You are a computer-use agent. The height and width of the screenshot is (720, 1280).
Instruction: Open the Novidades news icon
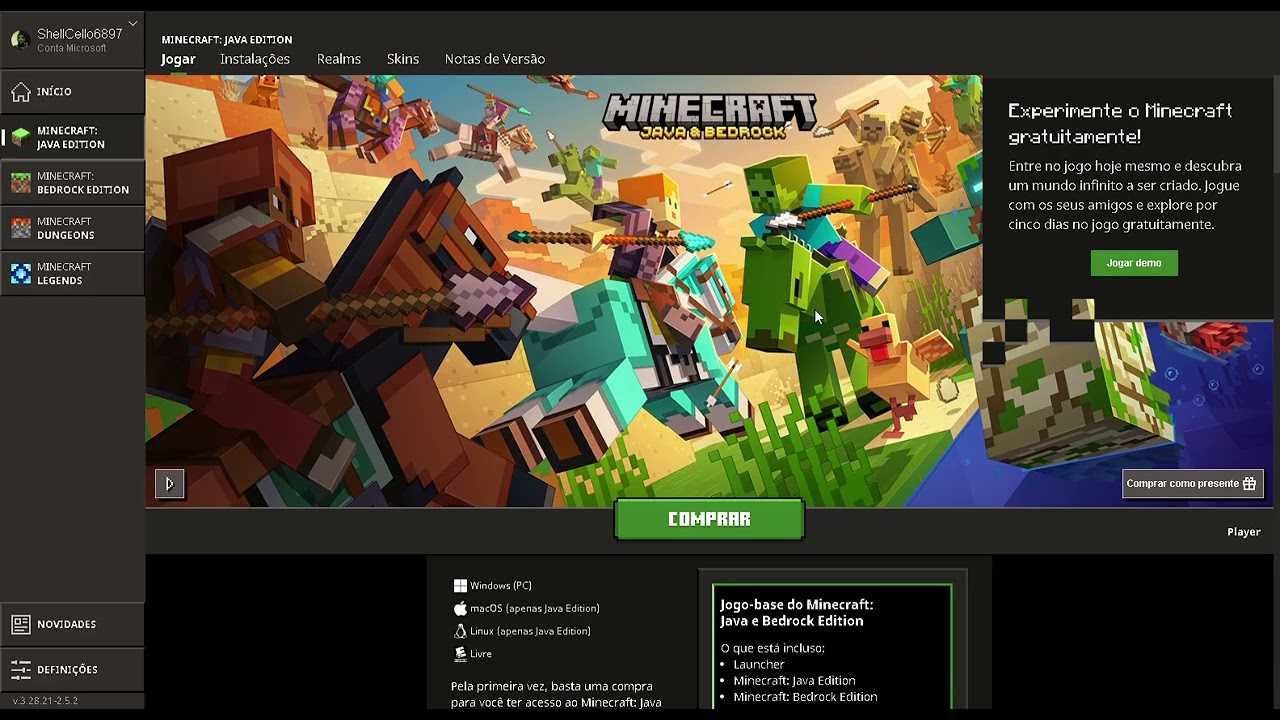21,624
